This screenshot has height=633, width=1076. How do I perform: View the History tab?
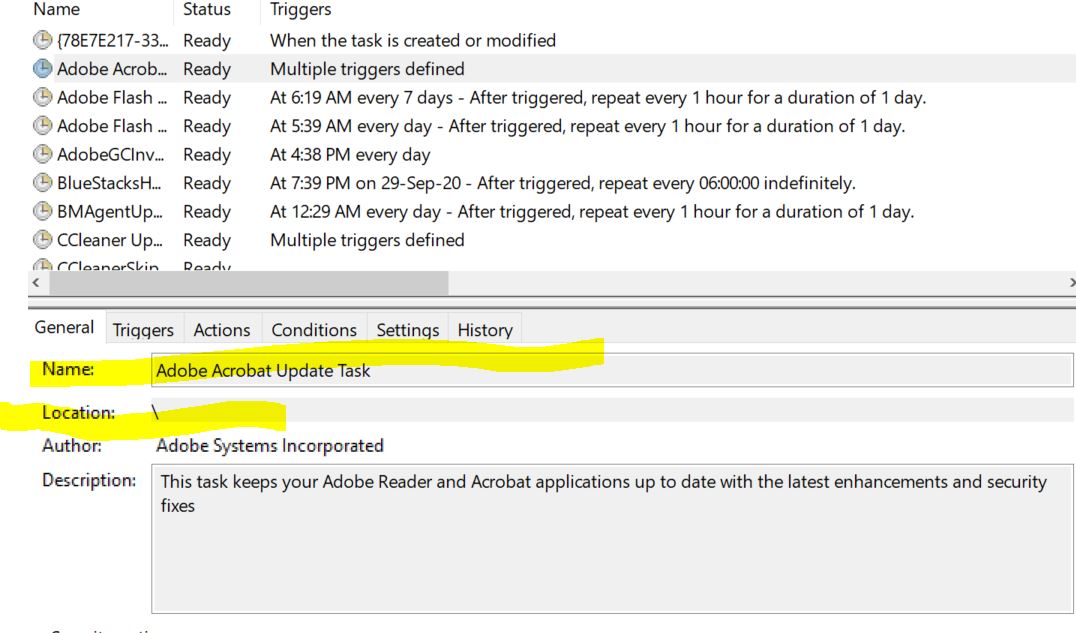(x=485, y=330)
